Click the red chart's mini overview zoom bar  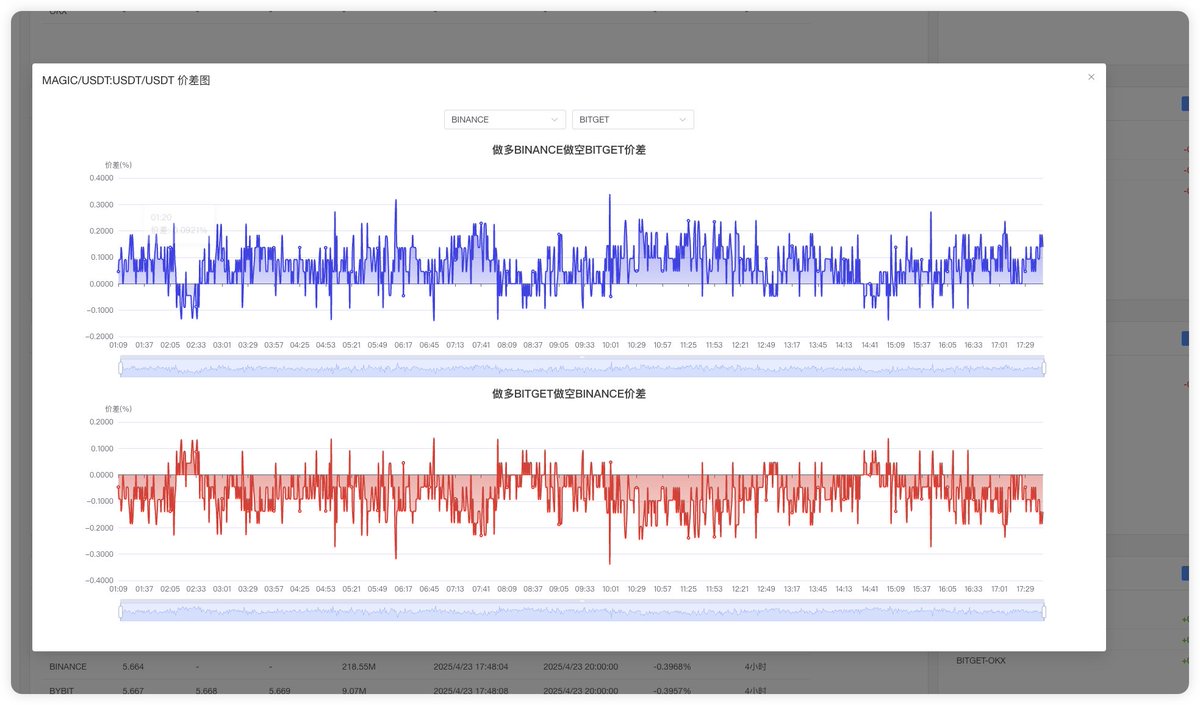580,612
